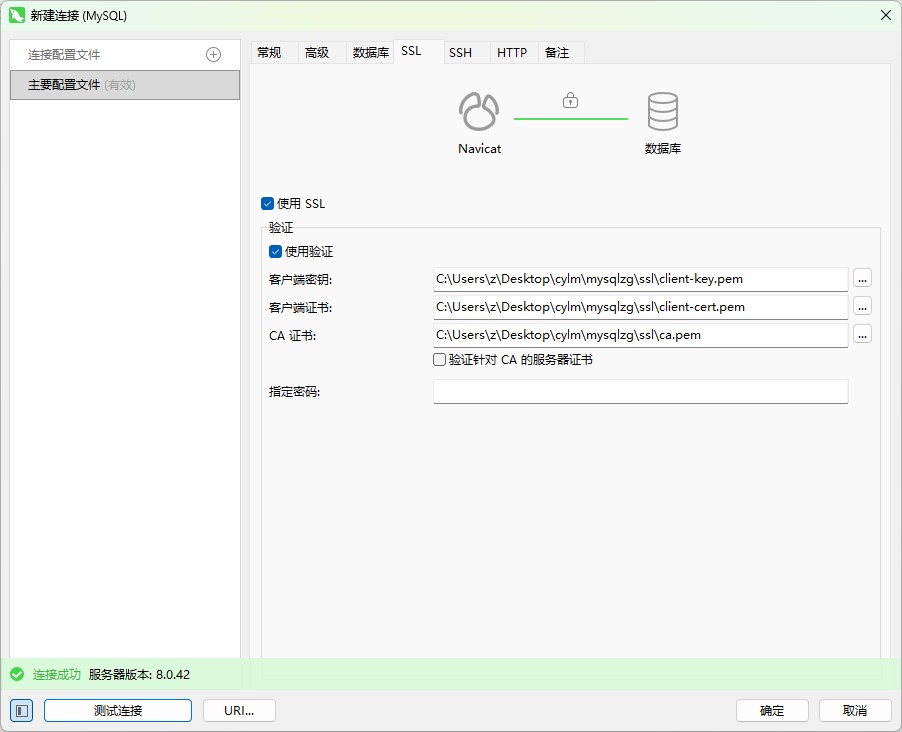902x732 pixels.
Task: Uncheck the 使用验证 checkbox
Action: pos(276,251)
